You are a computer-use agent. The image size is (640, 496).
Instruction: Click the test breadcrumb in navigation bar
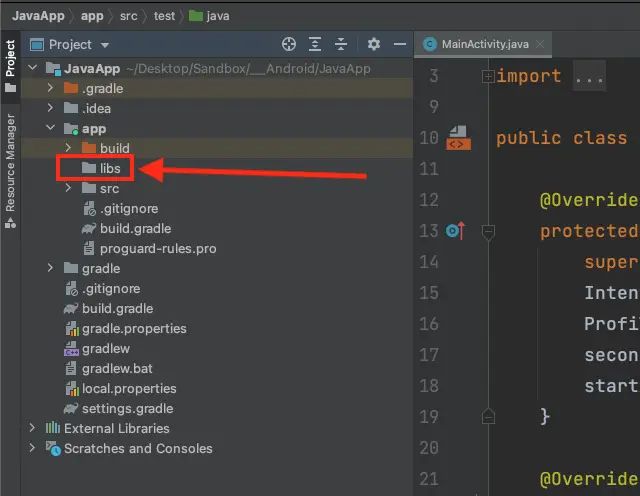click(x=164, y=16)
